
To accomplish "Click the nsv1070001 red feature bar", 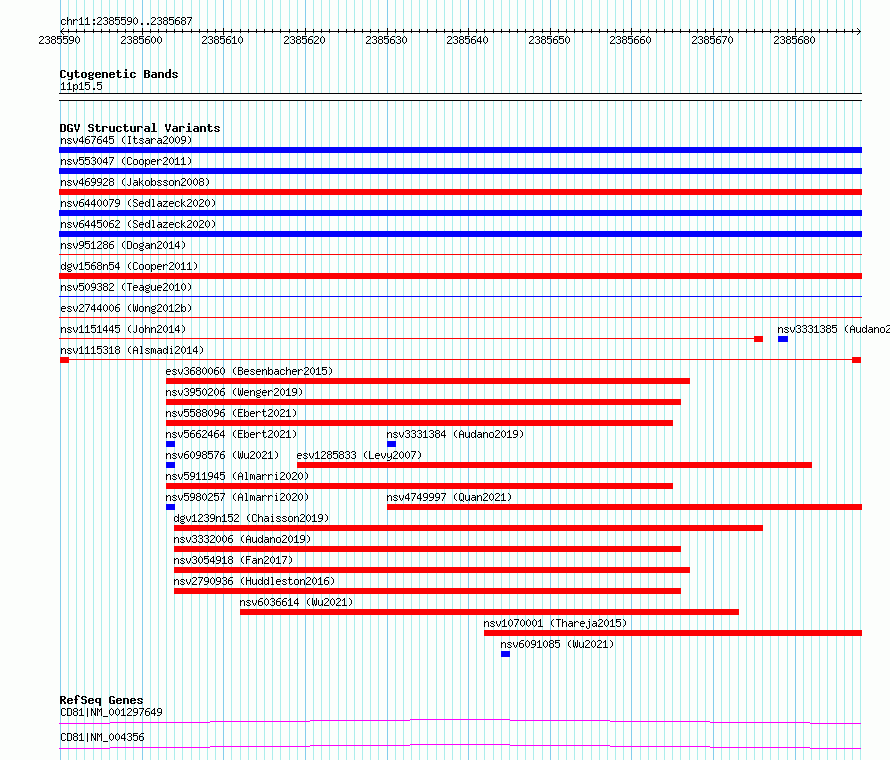I will [673, 633].
